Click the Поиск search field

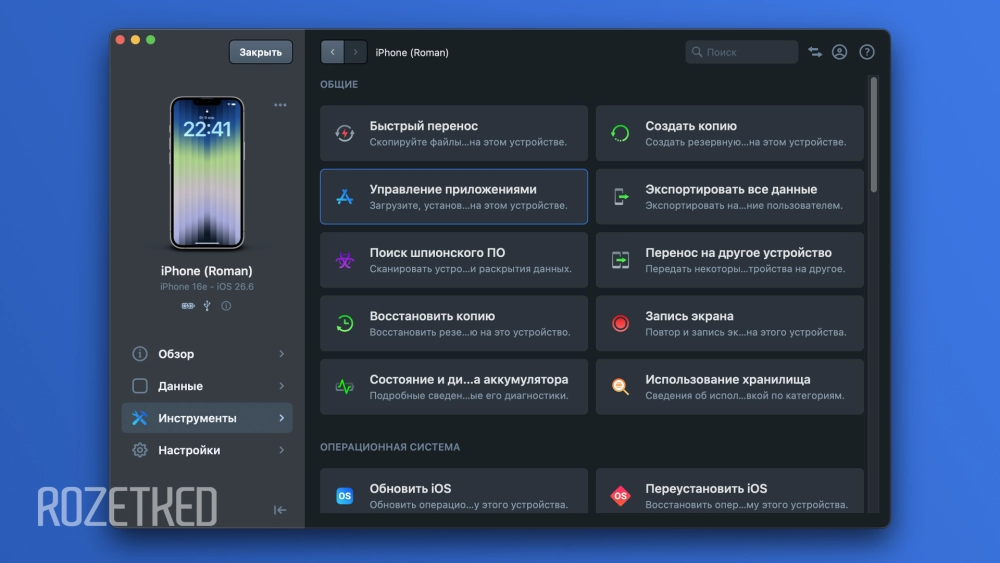point(742,52)
